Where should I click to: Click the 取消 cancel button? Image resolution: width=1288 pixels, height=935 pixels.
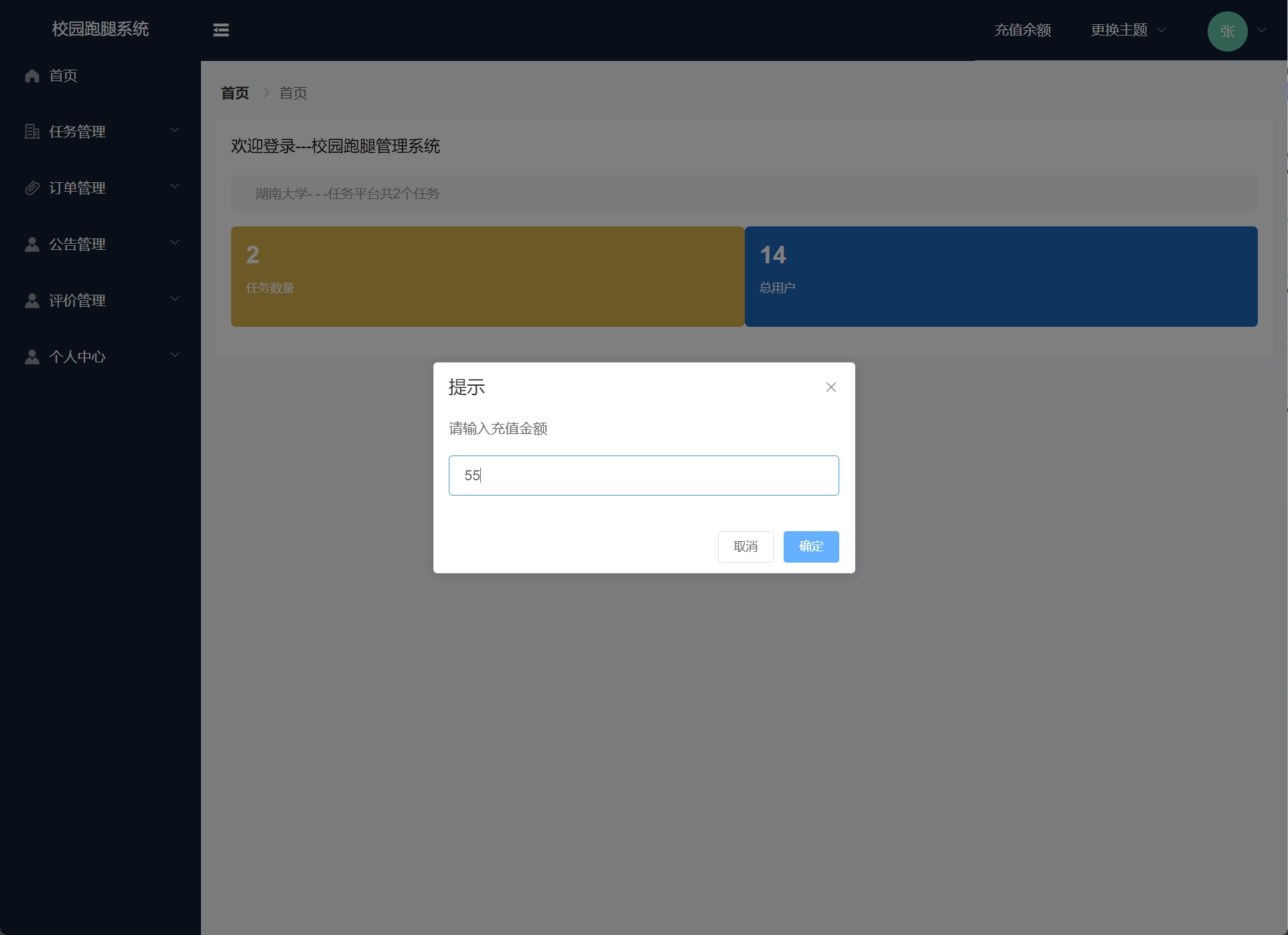point(745,547)
